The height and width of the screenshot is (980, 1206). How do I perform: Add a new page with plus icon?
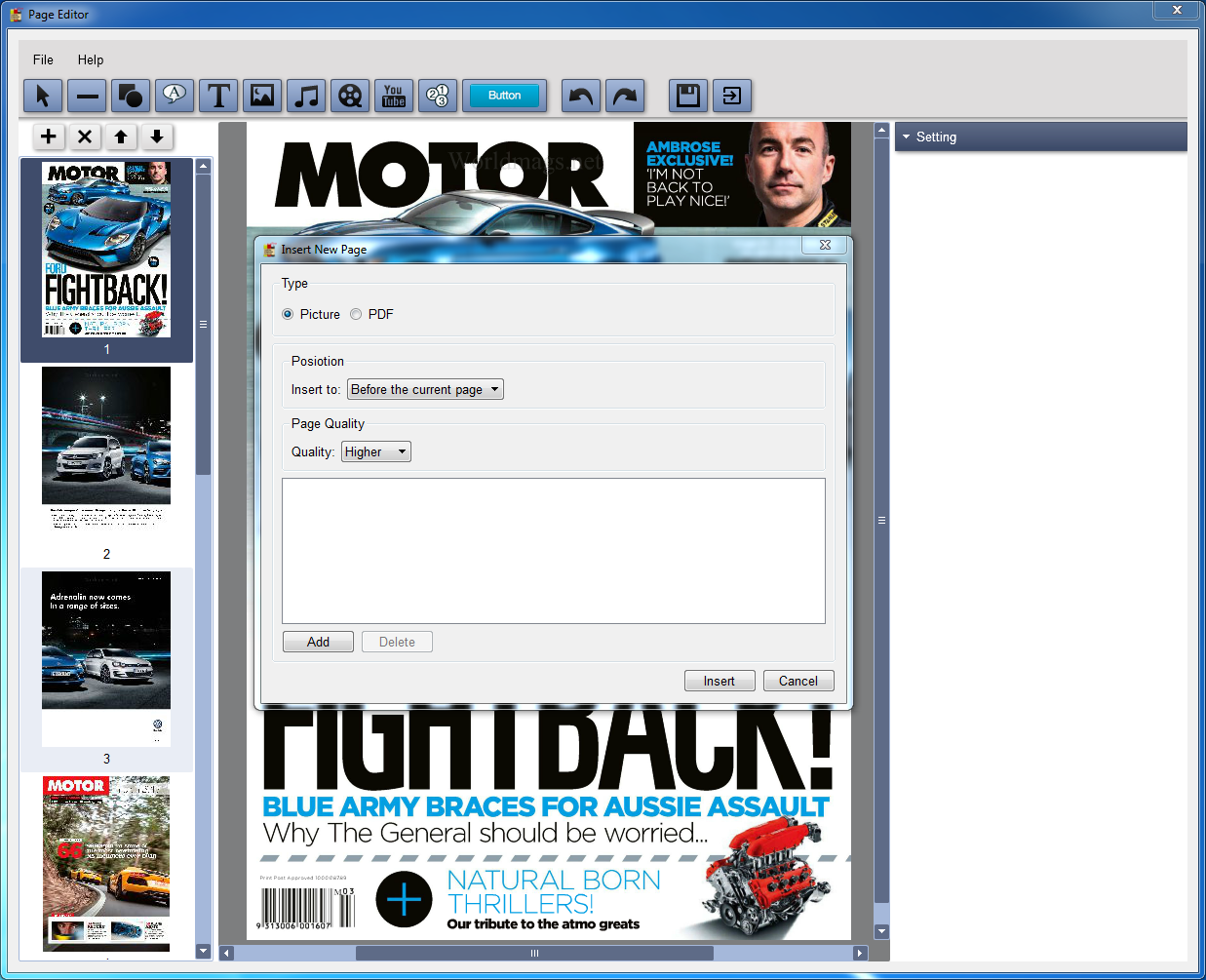pyautogui.click(x=49, y=137)
